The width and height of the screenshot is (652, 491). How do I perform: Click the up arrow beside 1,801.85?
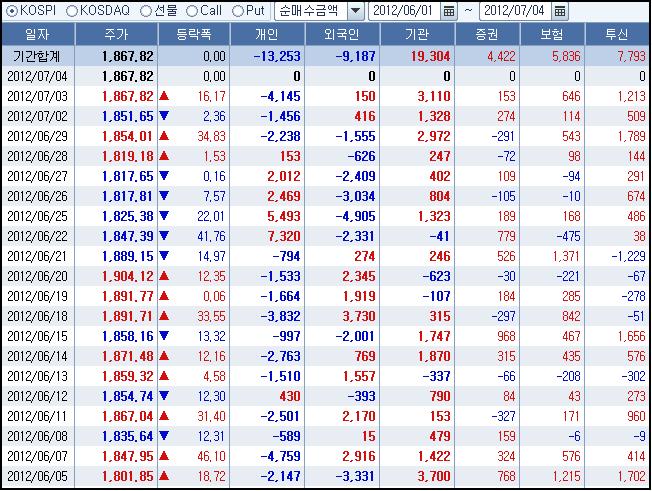(x=164, y=476)
